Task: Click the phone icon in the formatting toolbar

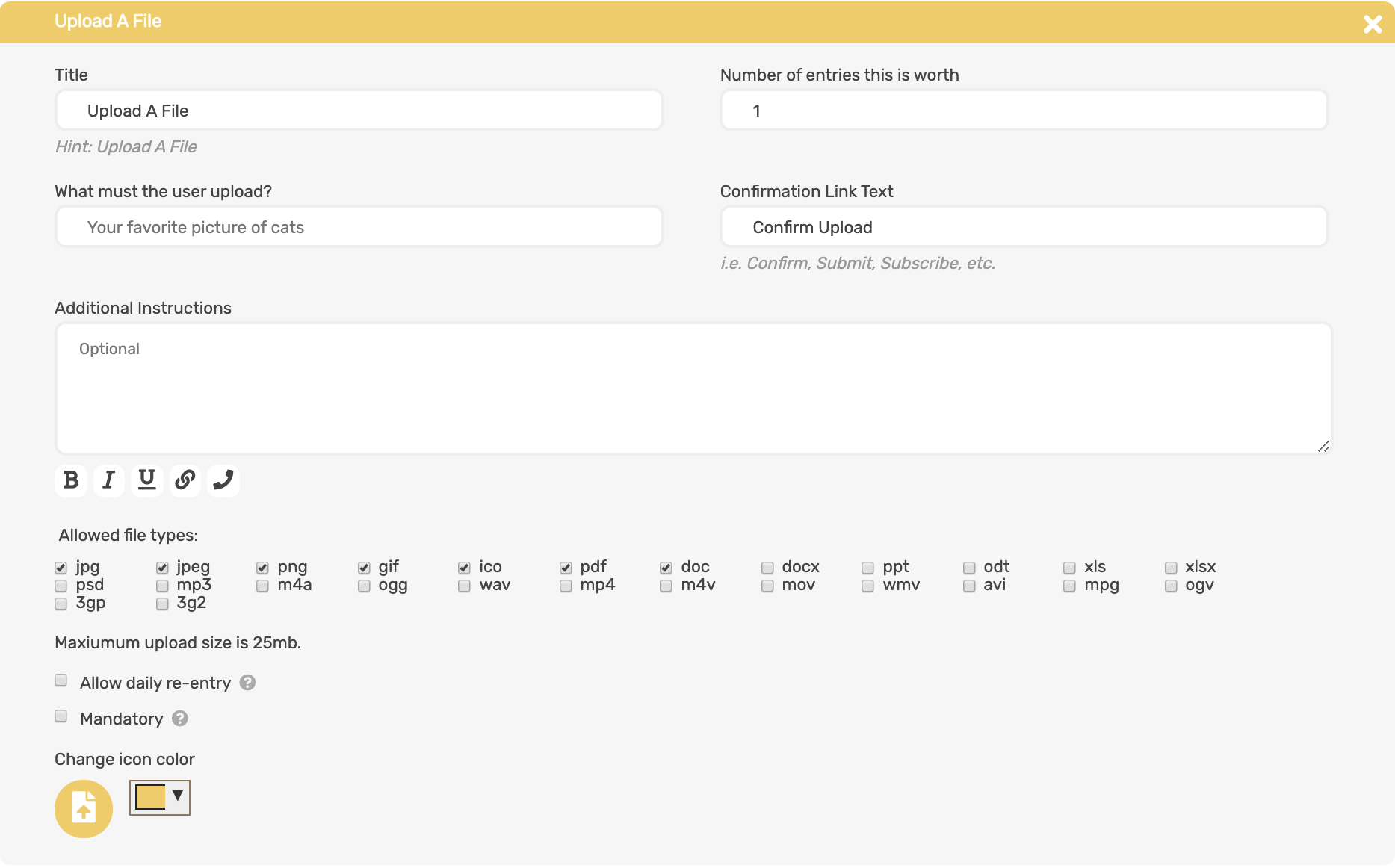Action: (223, 480)
